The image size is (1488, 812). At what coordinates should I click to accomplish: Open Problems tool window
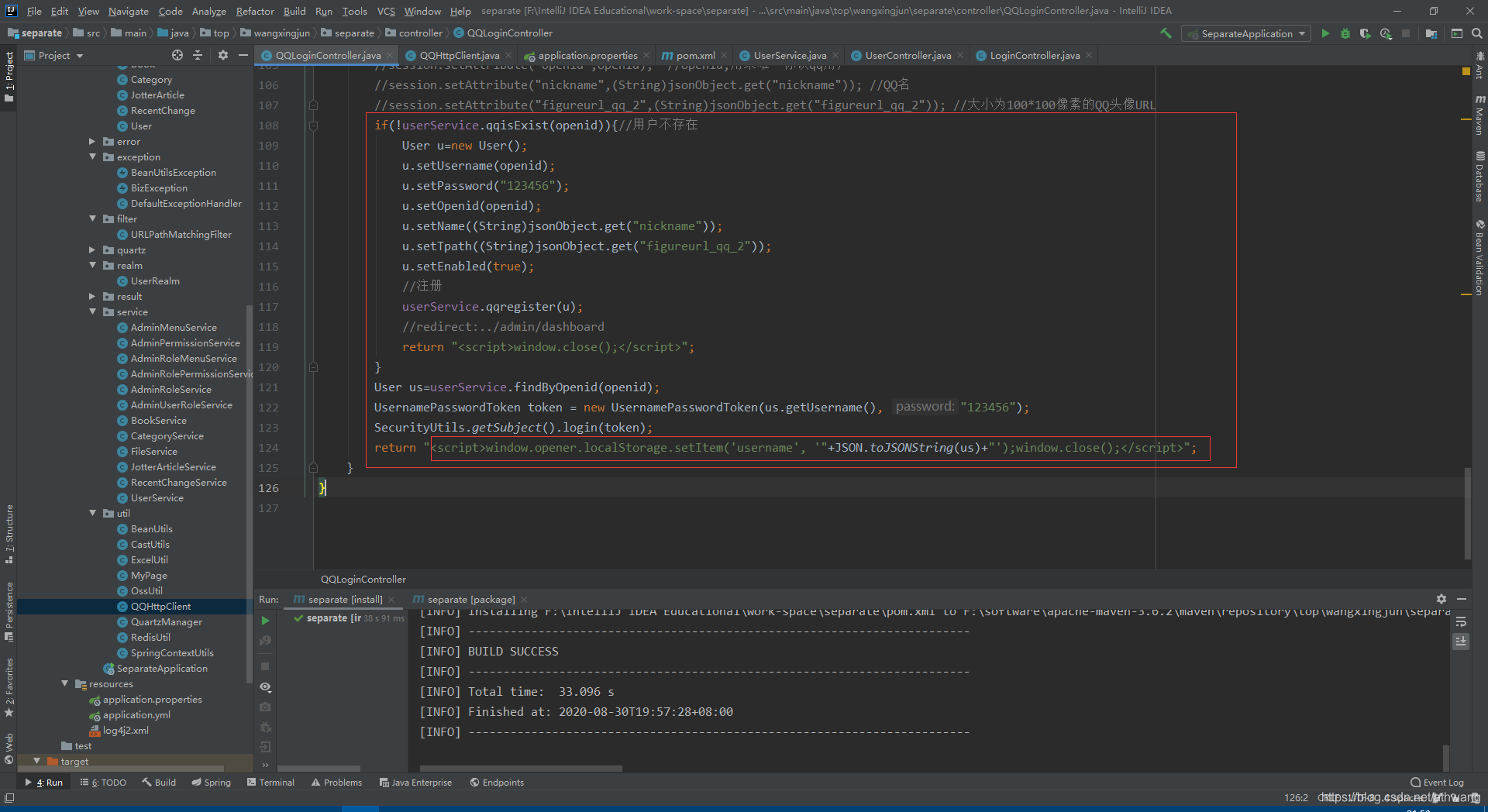tap(336, 783)
